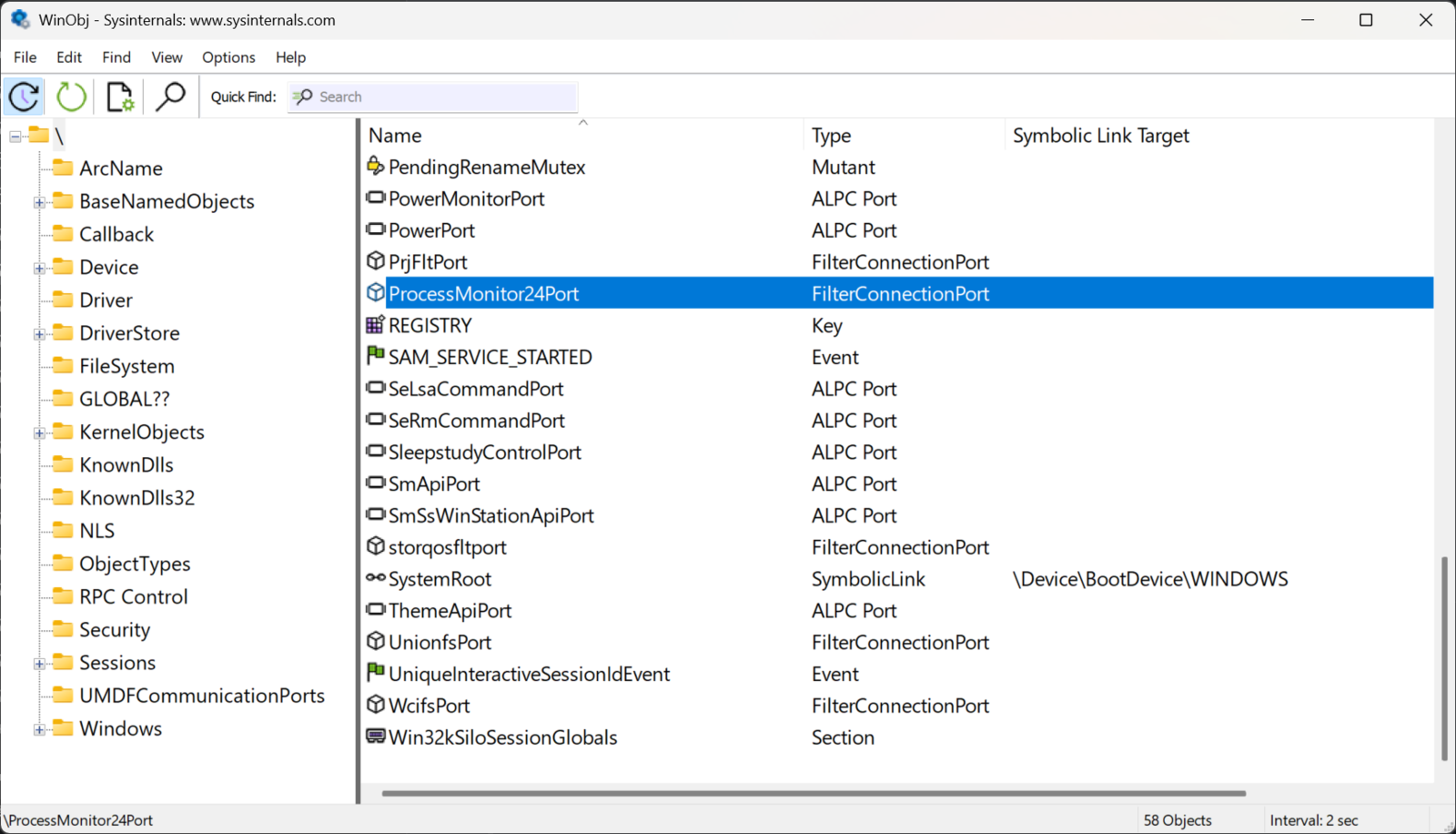The width and height of the screenshot is (1456, 834).
Task: Open the File menu
Action: tap(25, 56)
